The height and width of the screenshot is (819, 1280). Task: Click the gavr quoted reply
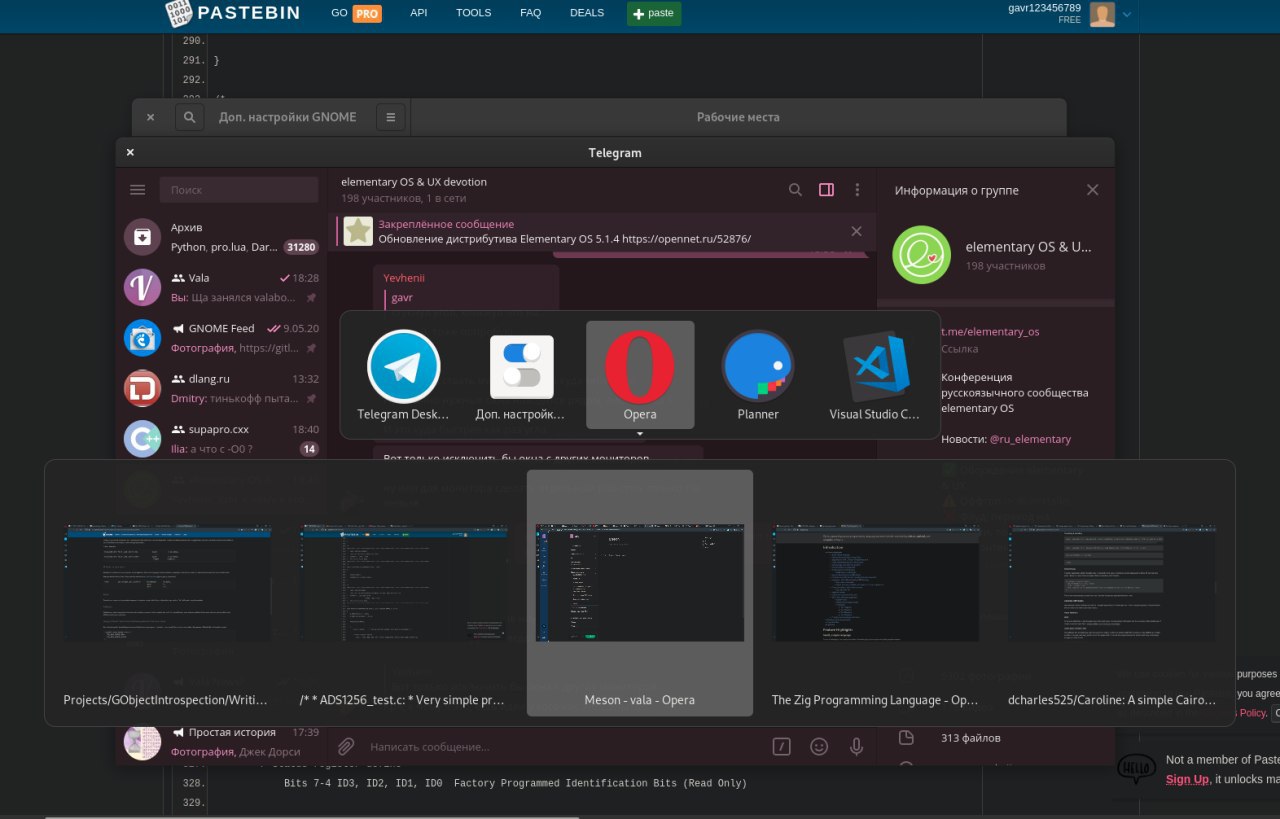point(402,297)
